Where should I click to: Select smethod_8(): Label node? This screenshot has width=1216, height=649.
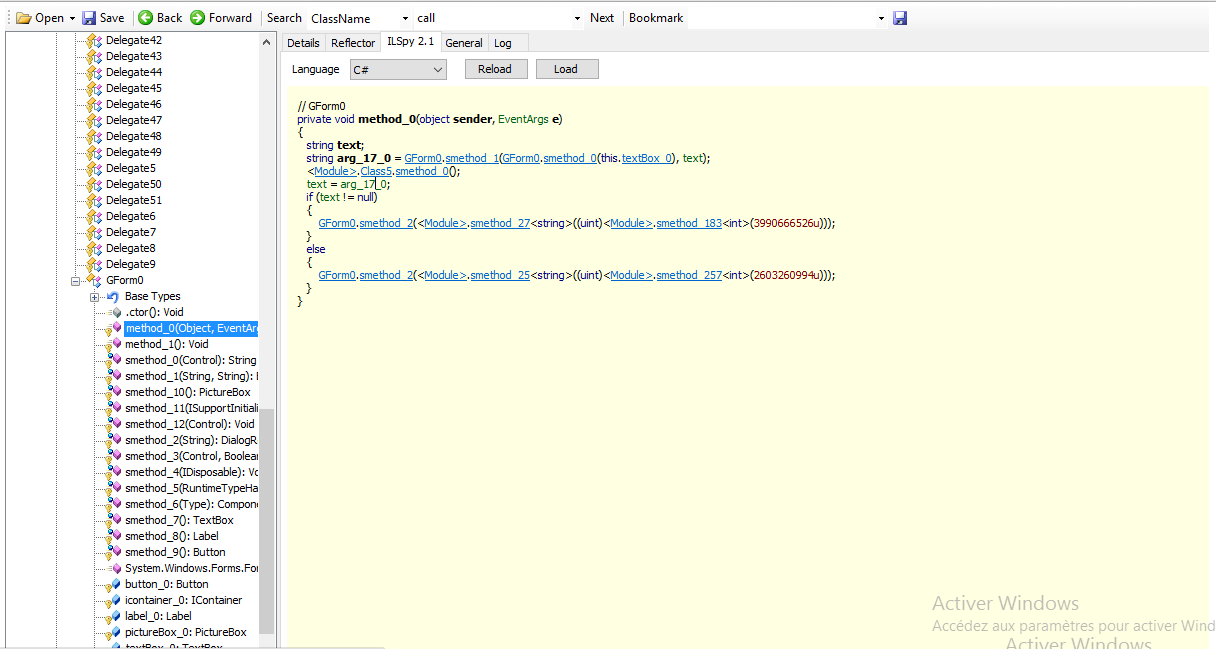pos(171,536)
